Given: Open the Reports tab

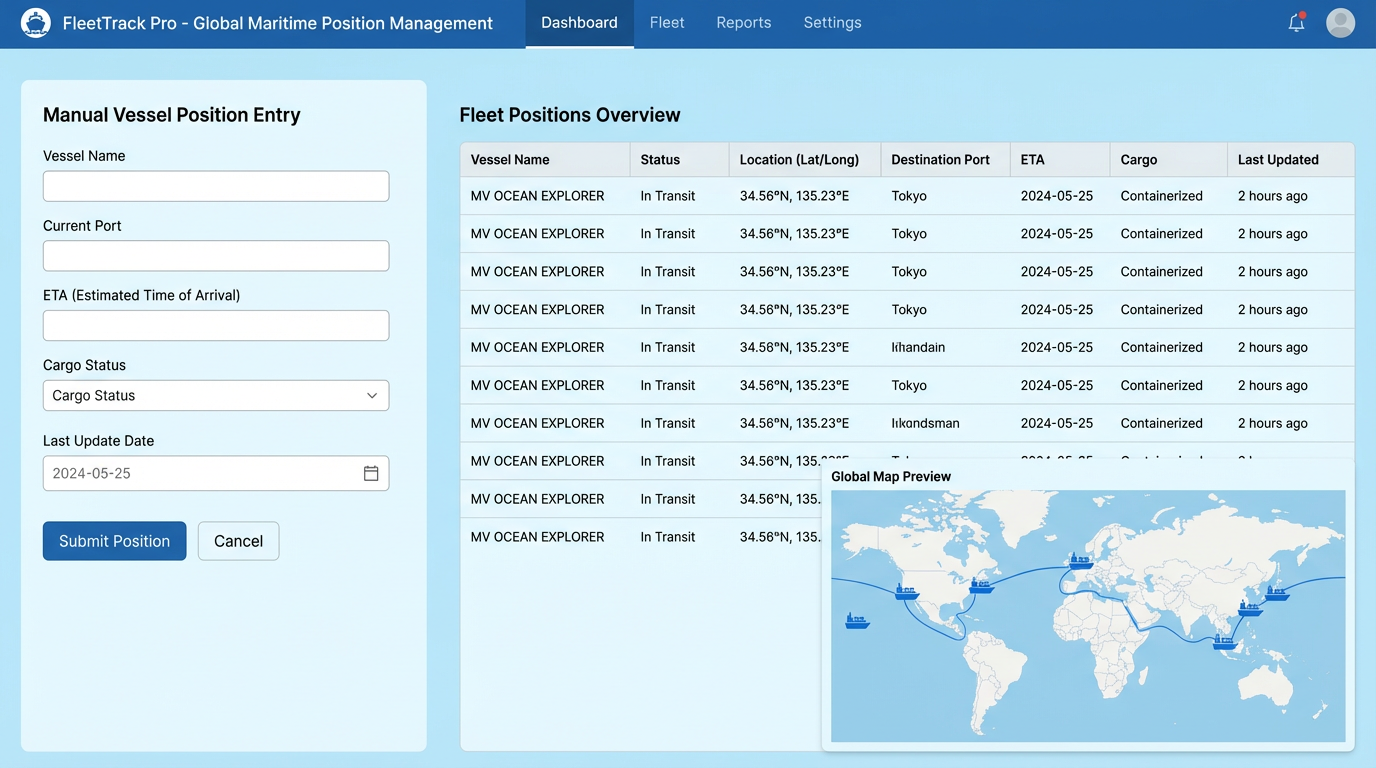Looking at the screenshot, I should (744, 23).
